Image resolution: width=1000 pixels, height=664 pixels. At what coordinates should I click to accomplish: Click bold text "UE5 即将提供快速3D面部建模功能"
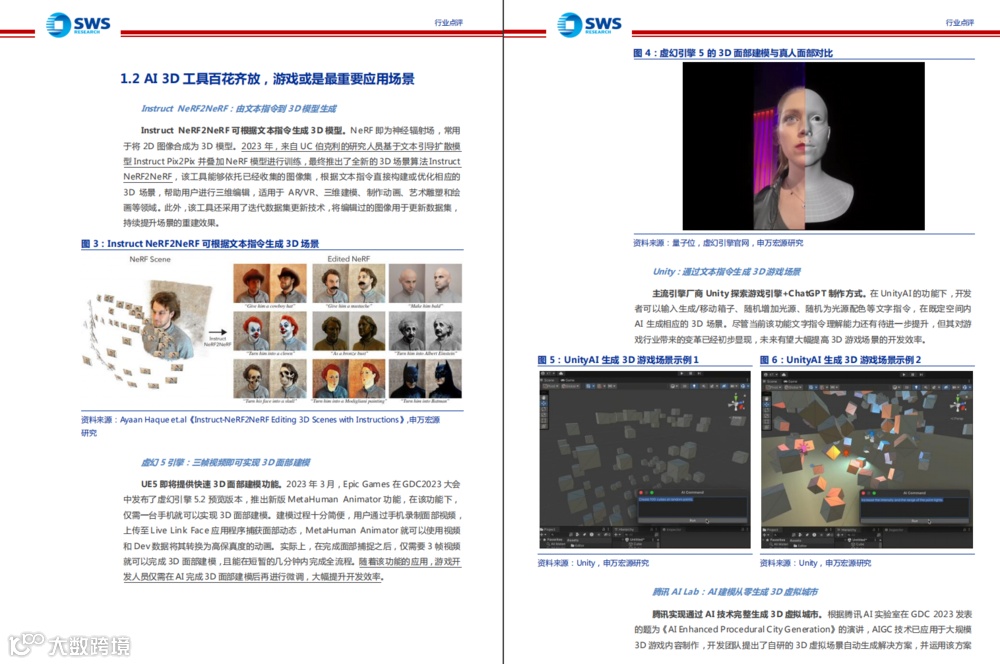click(x=211, y=484)
